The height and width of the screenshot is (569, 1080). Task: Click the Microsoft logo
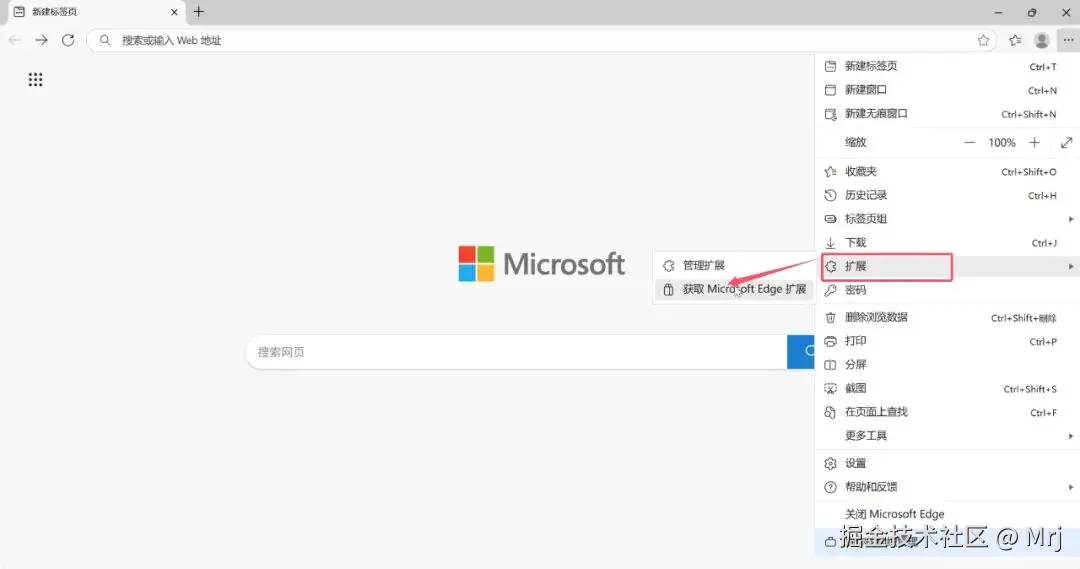pos(541,264)
